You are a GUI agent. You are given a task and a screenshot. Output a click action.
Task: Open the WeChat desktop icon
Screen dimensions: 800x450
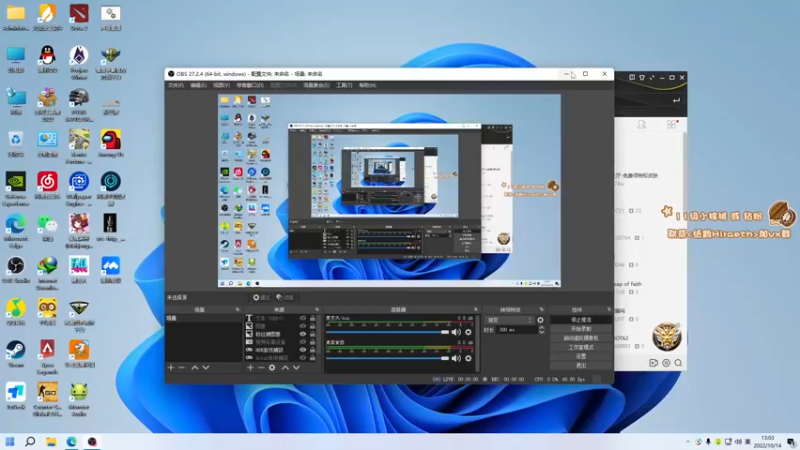[x=47, y=228]
